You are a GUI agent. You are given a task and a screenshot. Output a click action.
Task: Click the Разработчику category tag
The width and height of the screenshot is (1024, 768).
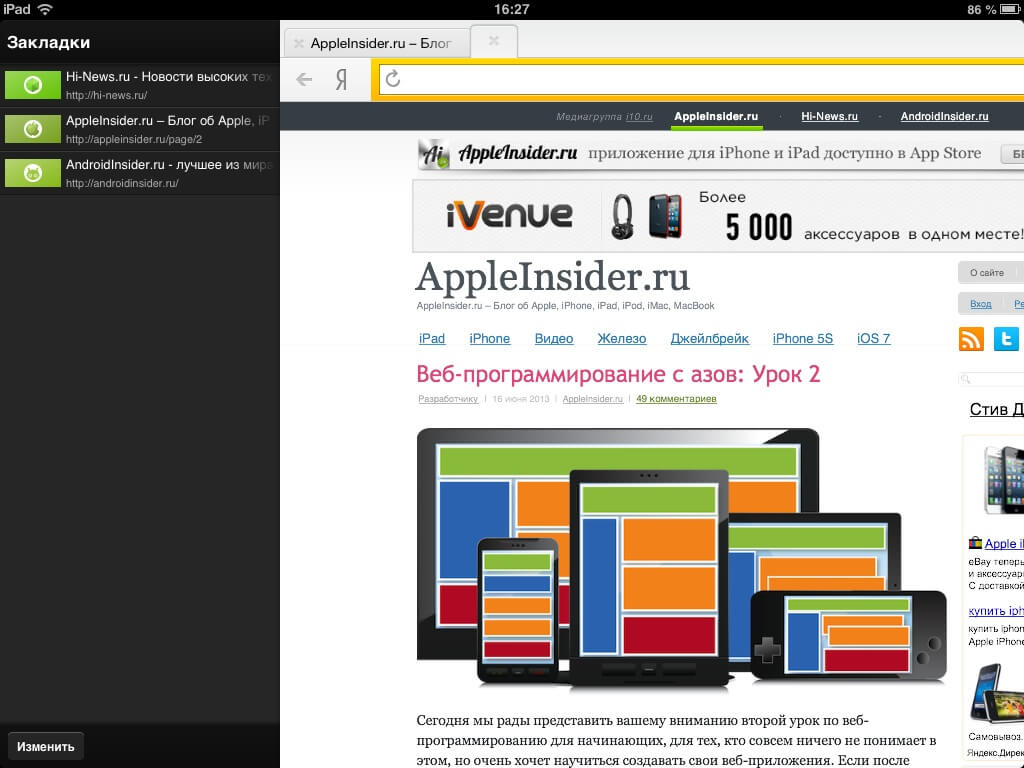pyautogui.click(x=448, y=399)
